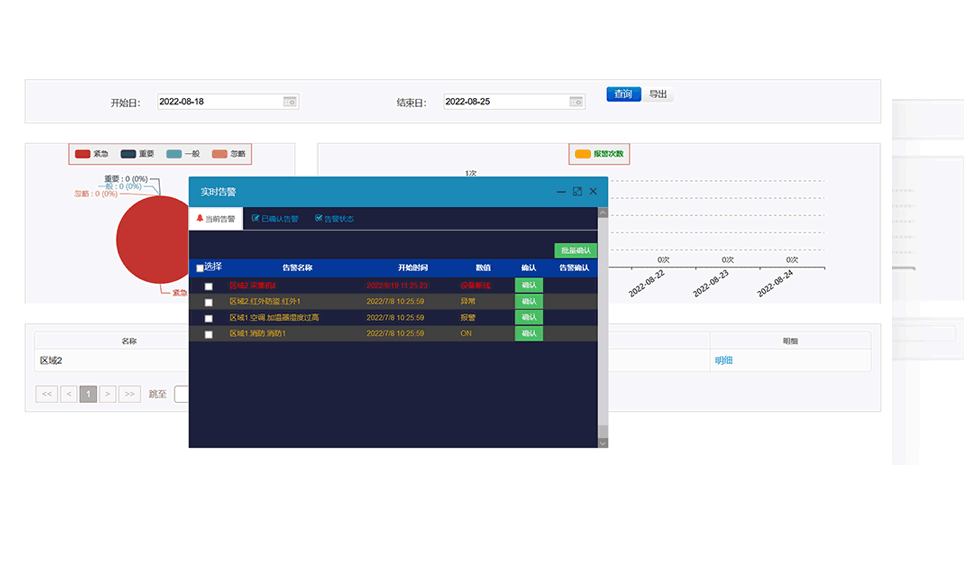Viewport: 975px width, 564px height.
Task: Check the 区域2 采集机 alarm row checkbox
Action: click(x=209, y=286)
